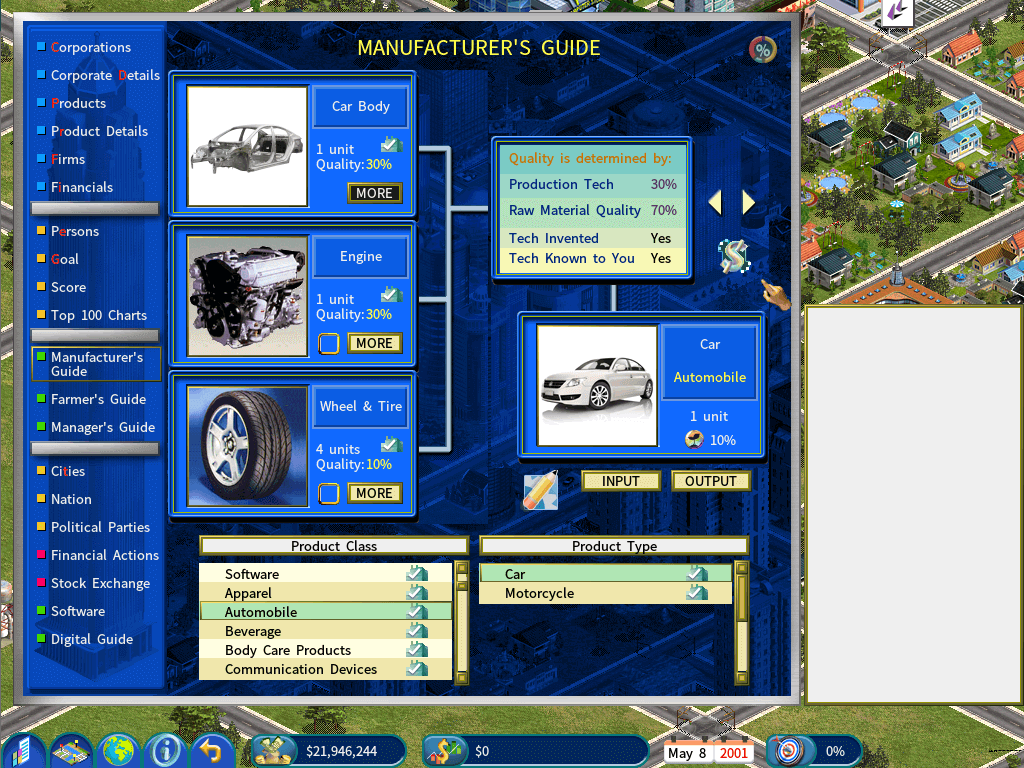Click the city map icon in bottom toolbar

[72, 750]
